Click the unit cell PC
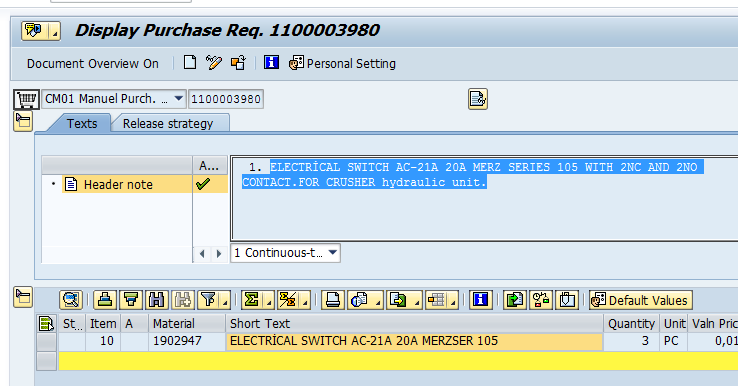This screenshot has width=738, height=386. coord(674,341)
